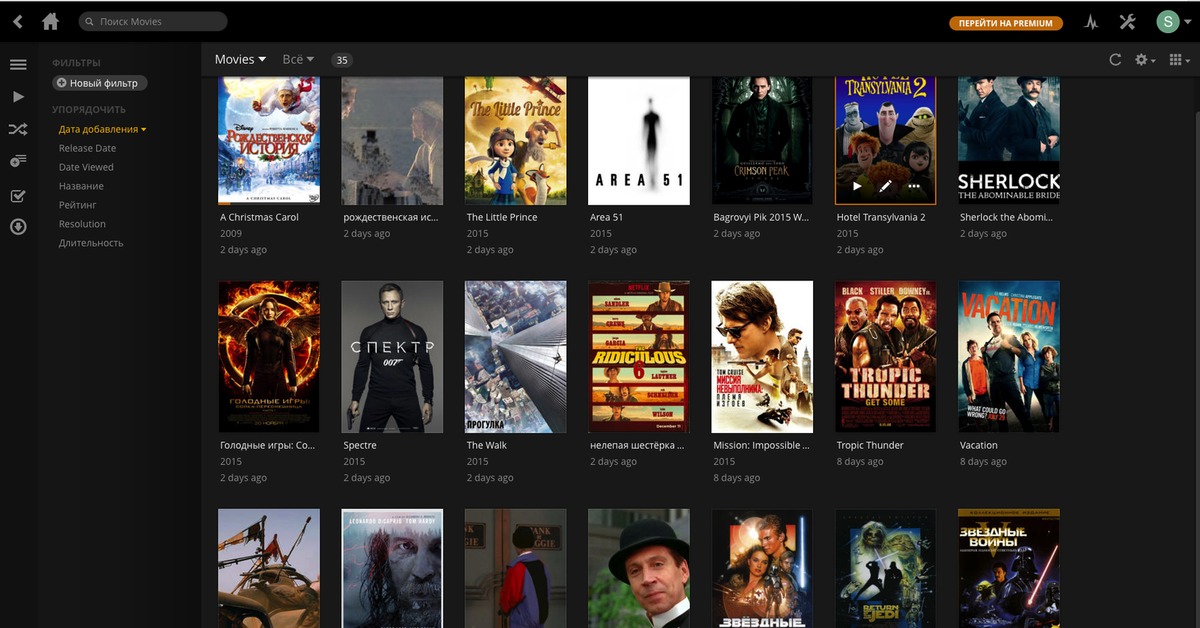
Task: Open the grid view mode dropdown
Action: (1177, 60)
